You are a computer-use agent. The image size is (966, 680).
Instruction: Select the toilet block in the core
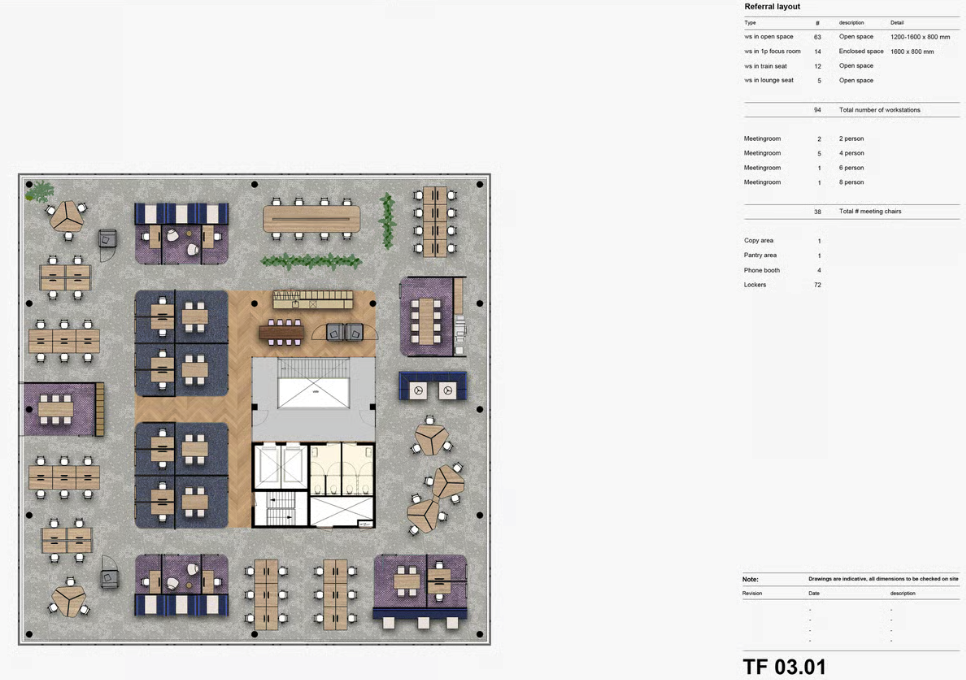pyautogui.click(x=341, y=468)
